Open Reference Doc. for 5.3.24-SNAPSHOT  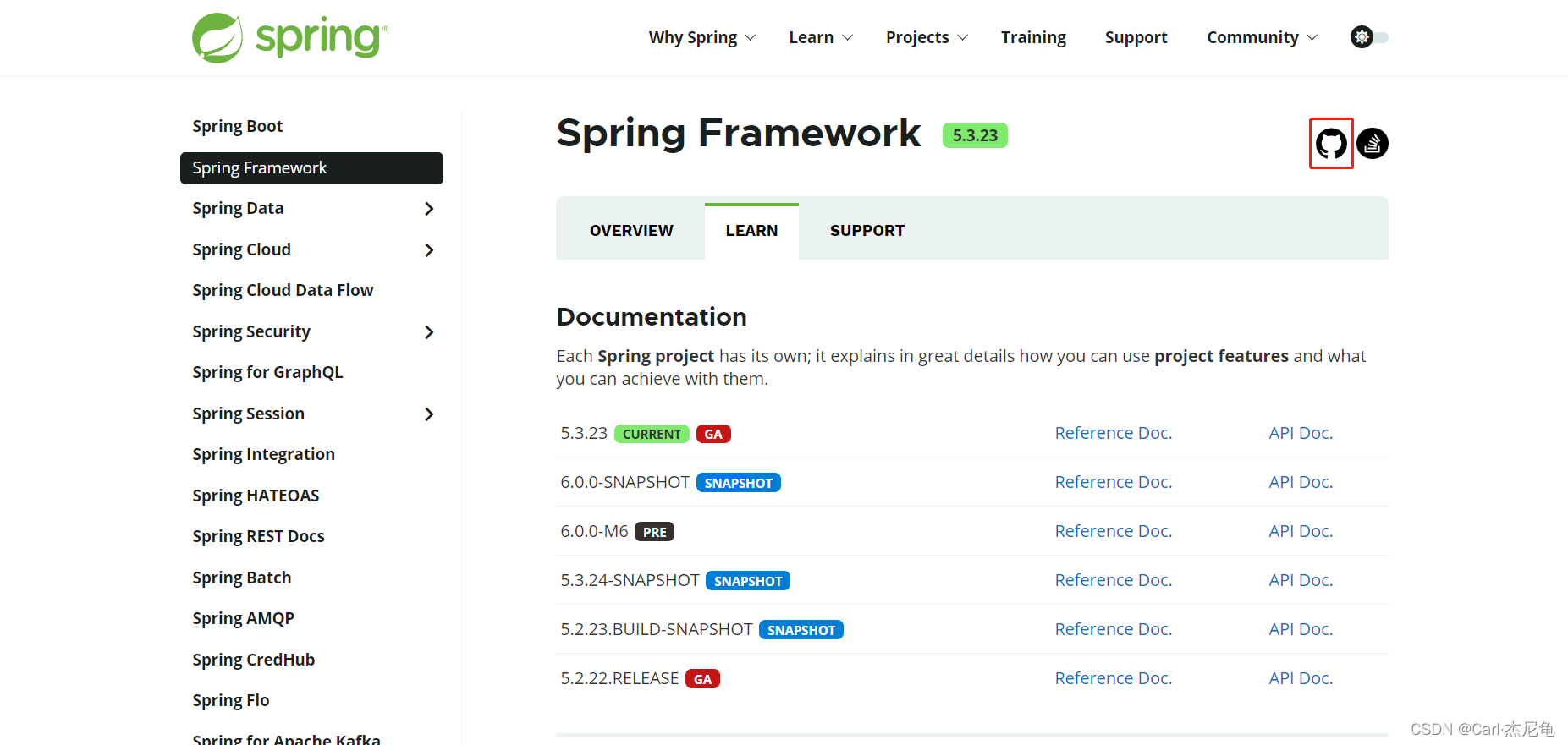[x=1113, y=580]
